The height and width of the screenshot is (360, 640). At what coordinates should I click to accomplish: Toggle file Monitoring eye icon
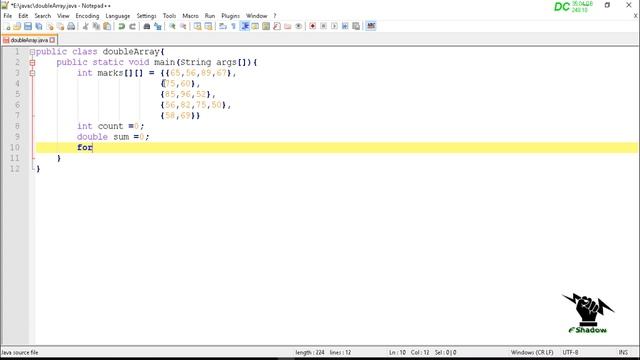(298, 26)
